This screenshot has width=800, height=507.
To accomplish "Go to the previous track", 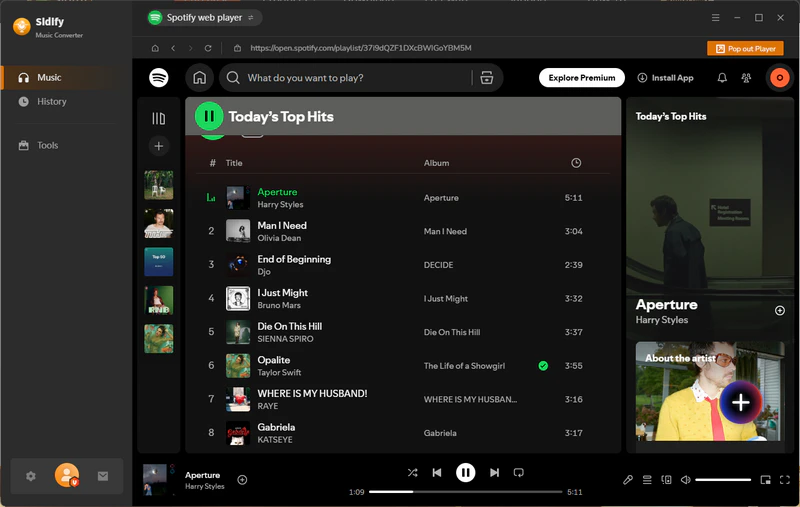I will [437, 472].
